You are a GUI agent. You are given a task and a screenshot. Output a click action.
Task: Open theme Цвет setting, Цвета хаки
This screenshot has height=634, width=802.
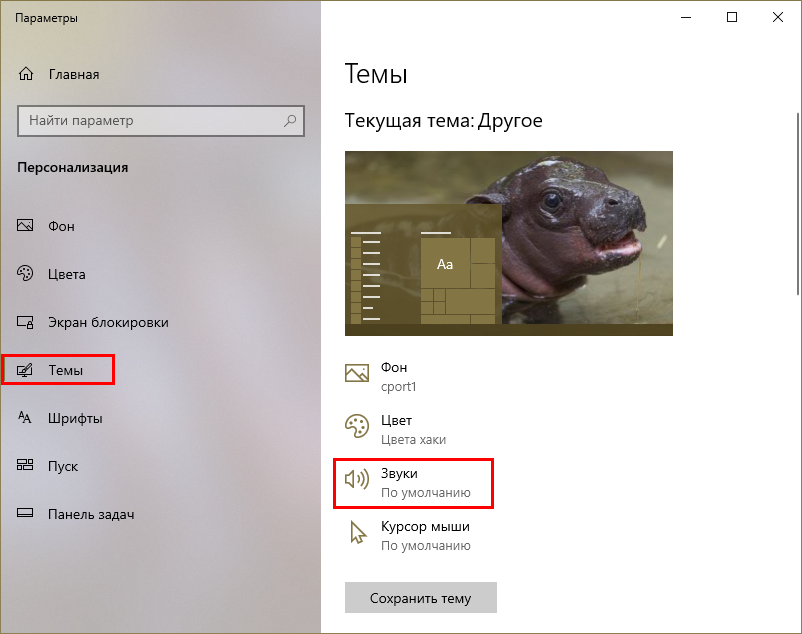click(412, 429)
